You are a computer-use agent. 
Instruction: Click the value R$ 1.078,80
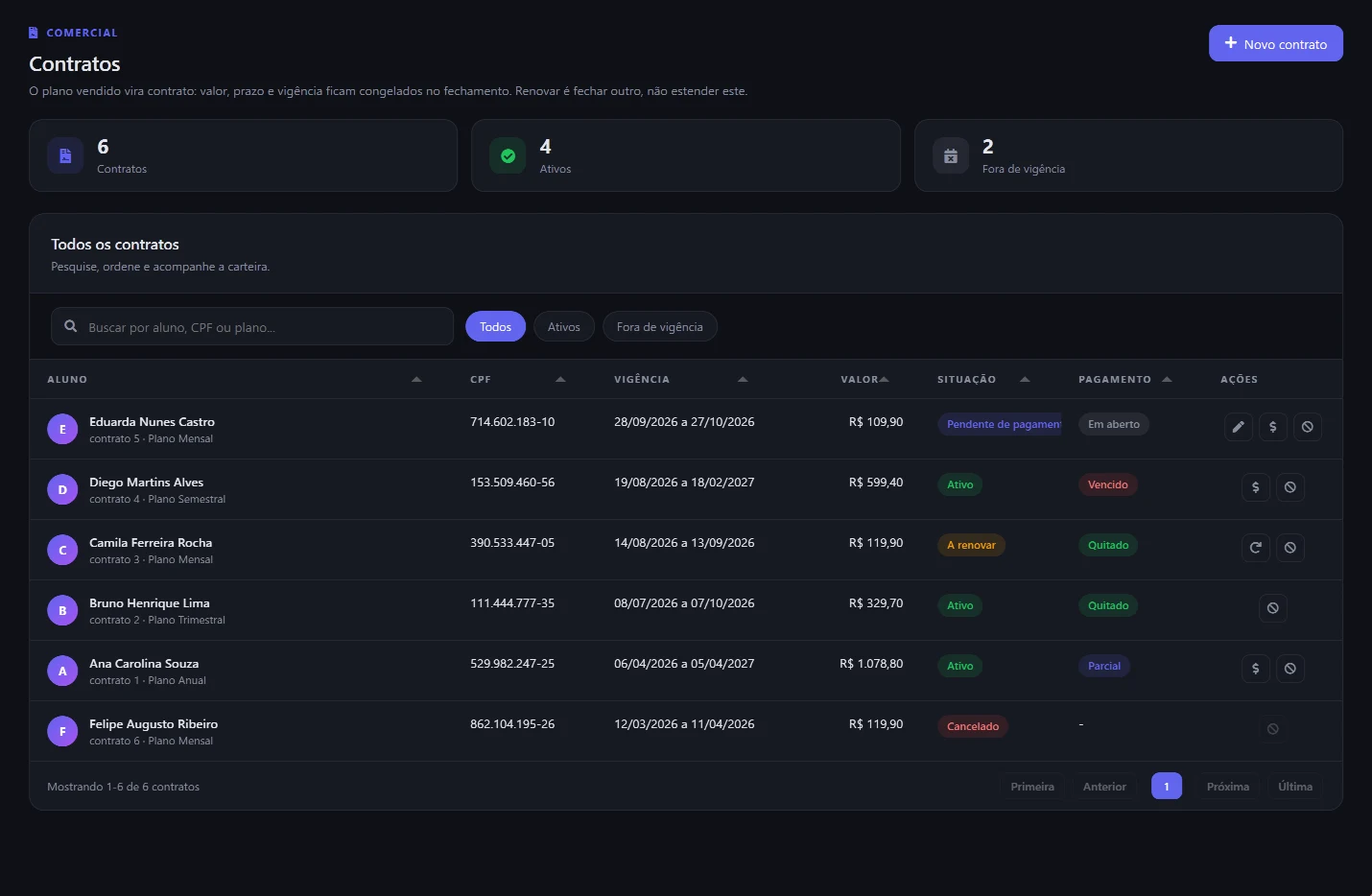coord(871,663)
